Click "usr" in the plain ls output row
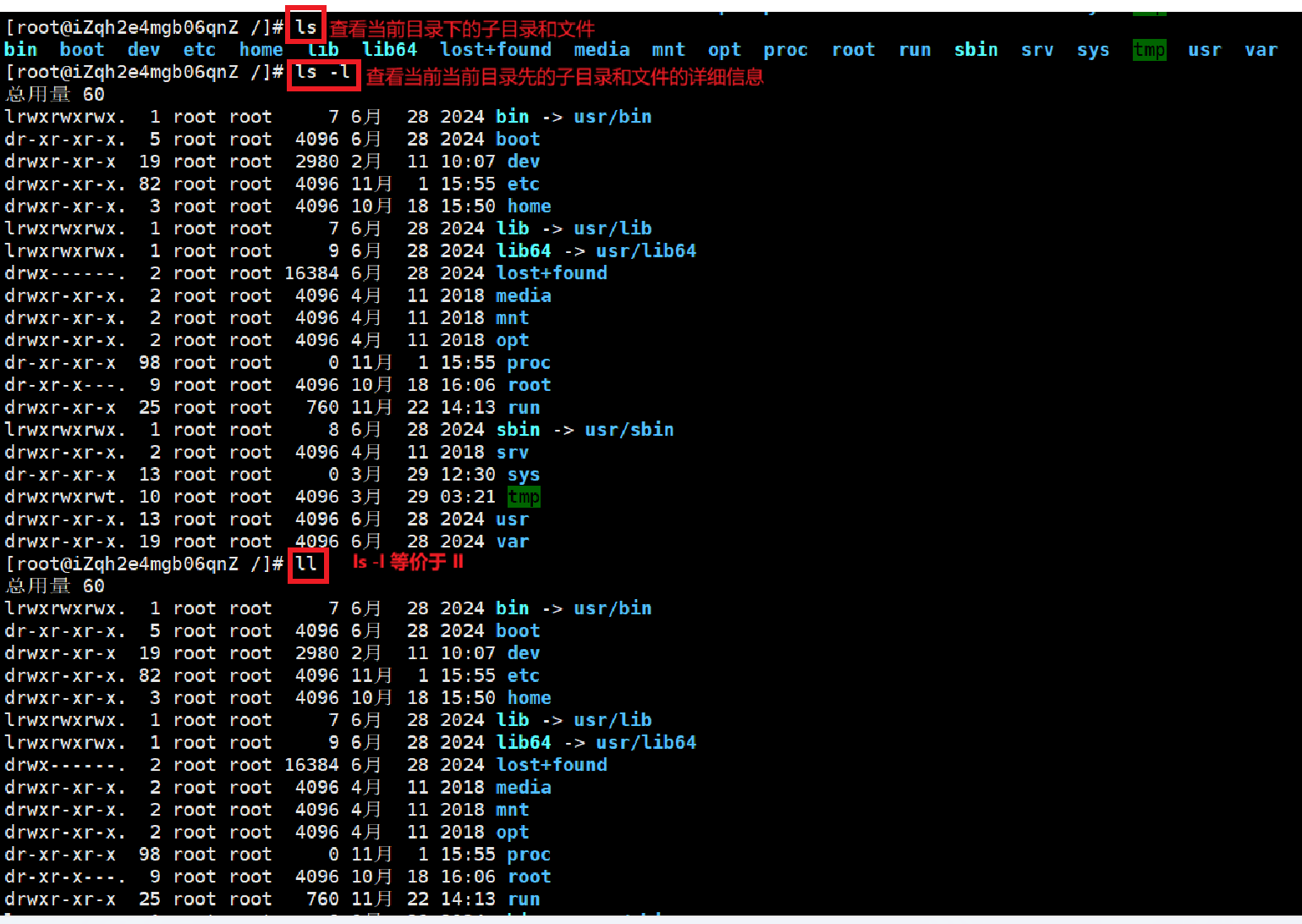Screen dimensions: 1302x924 click(x=1205, y=50)
